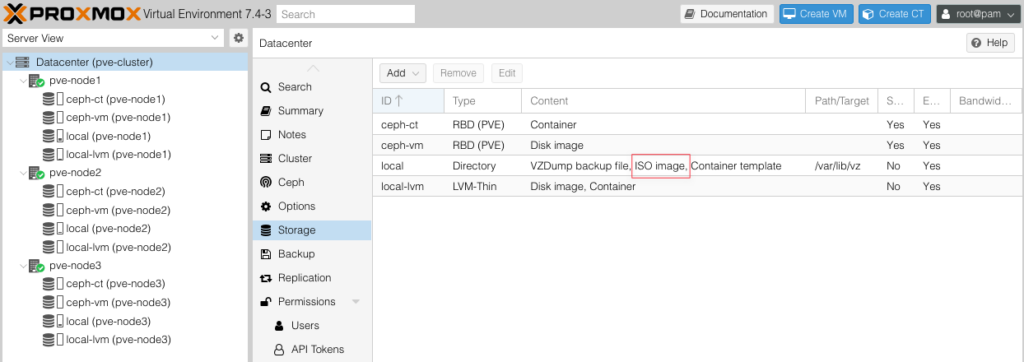Click pve-node1 node icon
This screenshot has width=1024, height=362.
pos(36,81)
